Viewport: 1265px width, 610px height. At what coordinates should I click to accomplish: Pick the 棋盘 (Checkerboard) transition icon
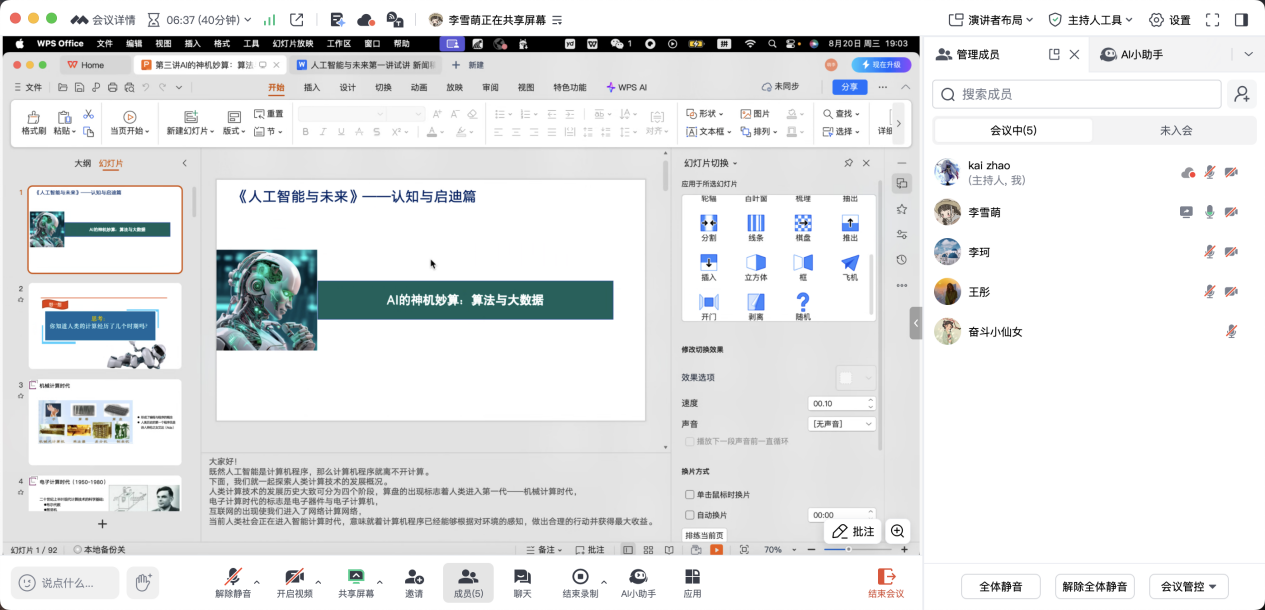click(x=802, y=223)
